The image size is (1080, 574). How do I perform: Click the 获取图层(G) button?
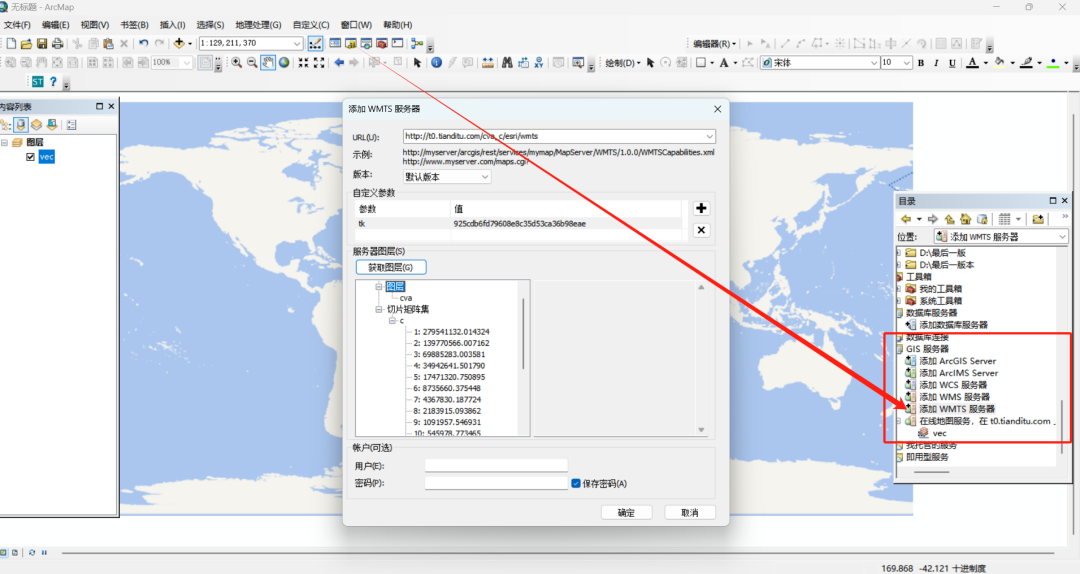(391, 267)
